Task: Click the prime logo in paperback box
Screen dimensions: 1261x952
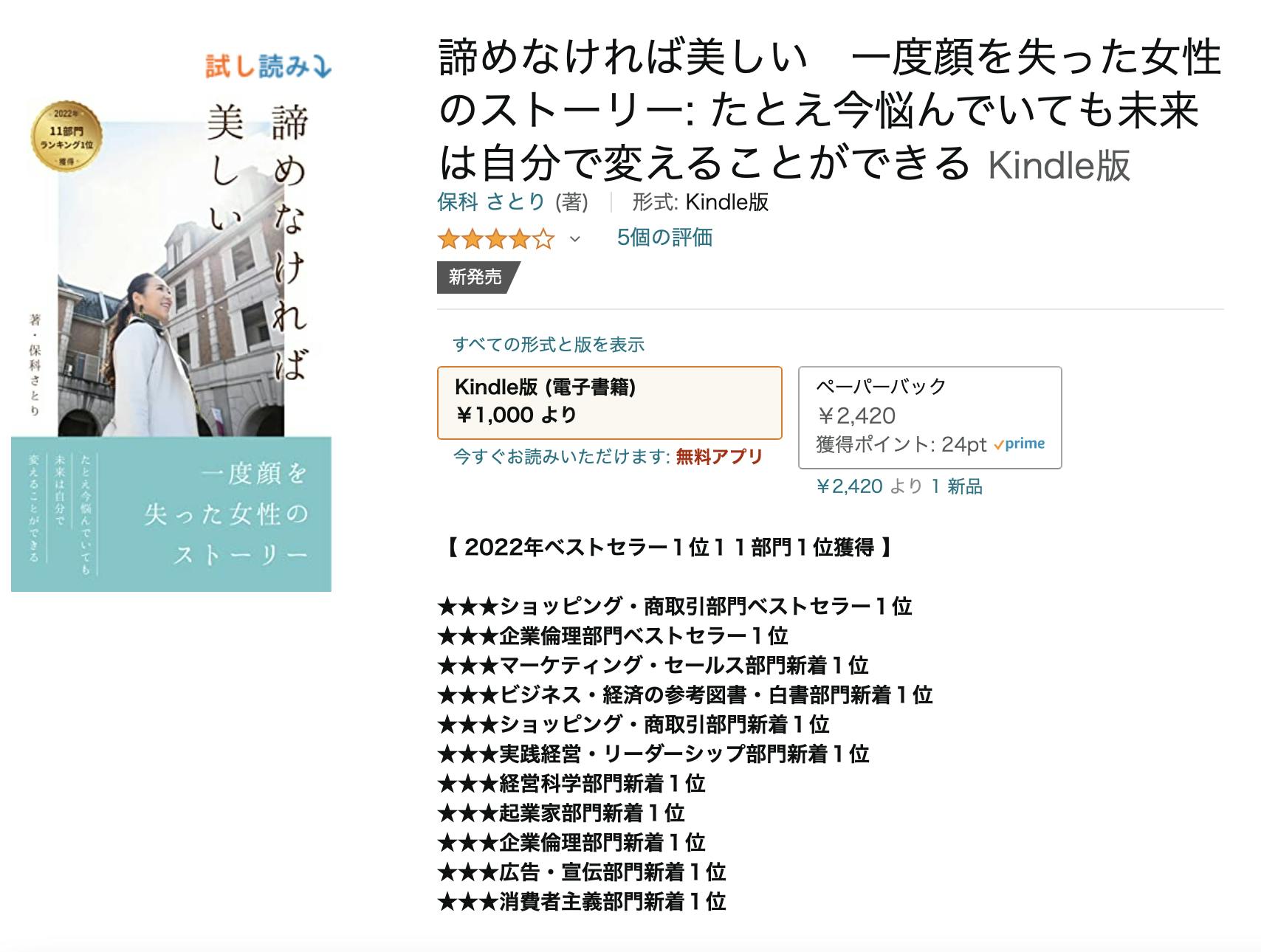Action: coord(1020,444)
